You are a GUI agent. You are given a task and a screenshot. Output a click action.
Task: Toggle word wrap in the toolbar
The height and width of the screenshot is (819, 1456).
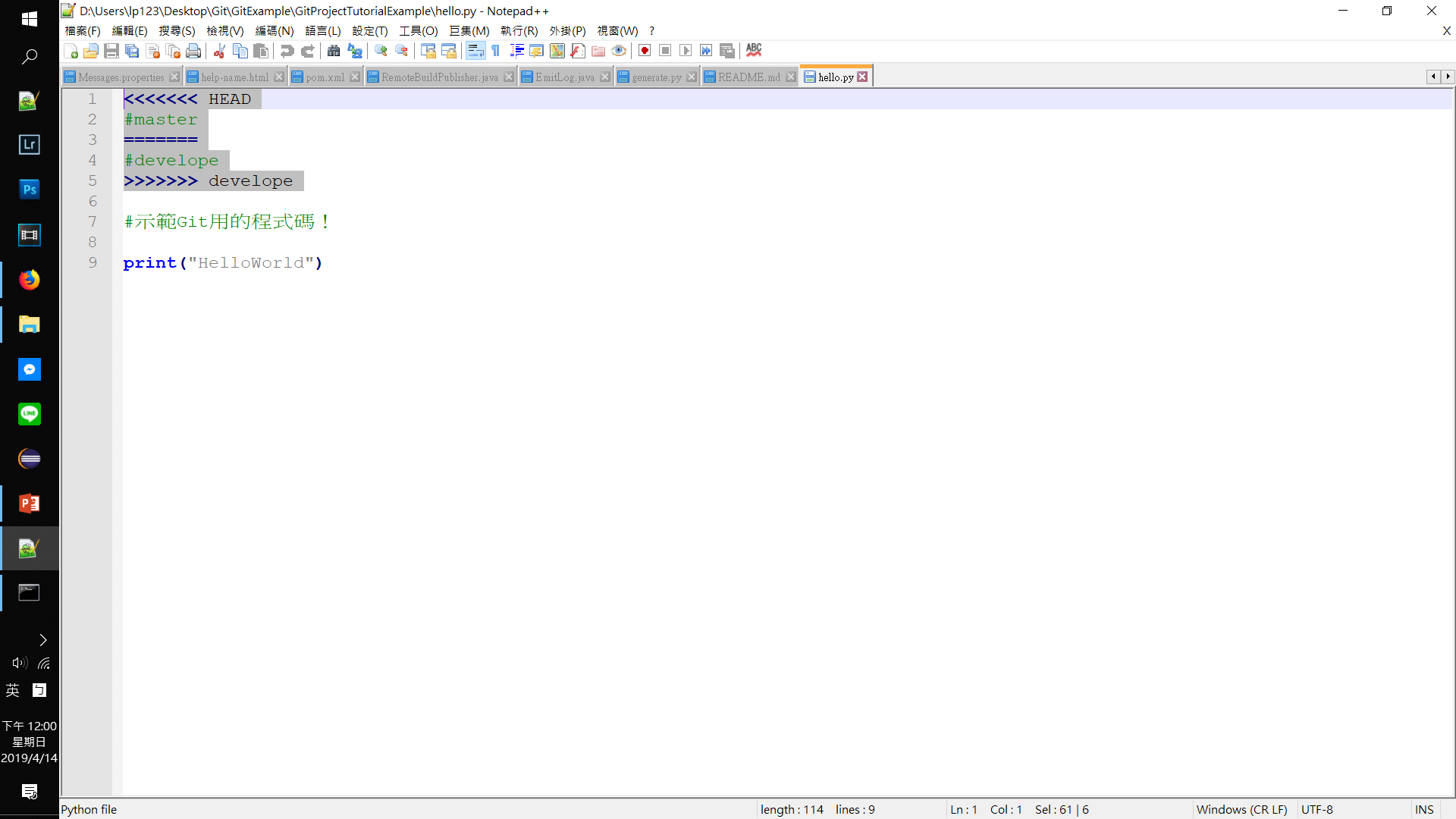(475, 51)
